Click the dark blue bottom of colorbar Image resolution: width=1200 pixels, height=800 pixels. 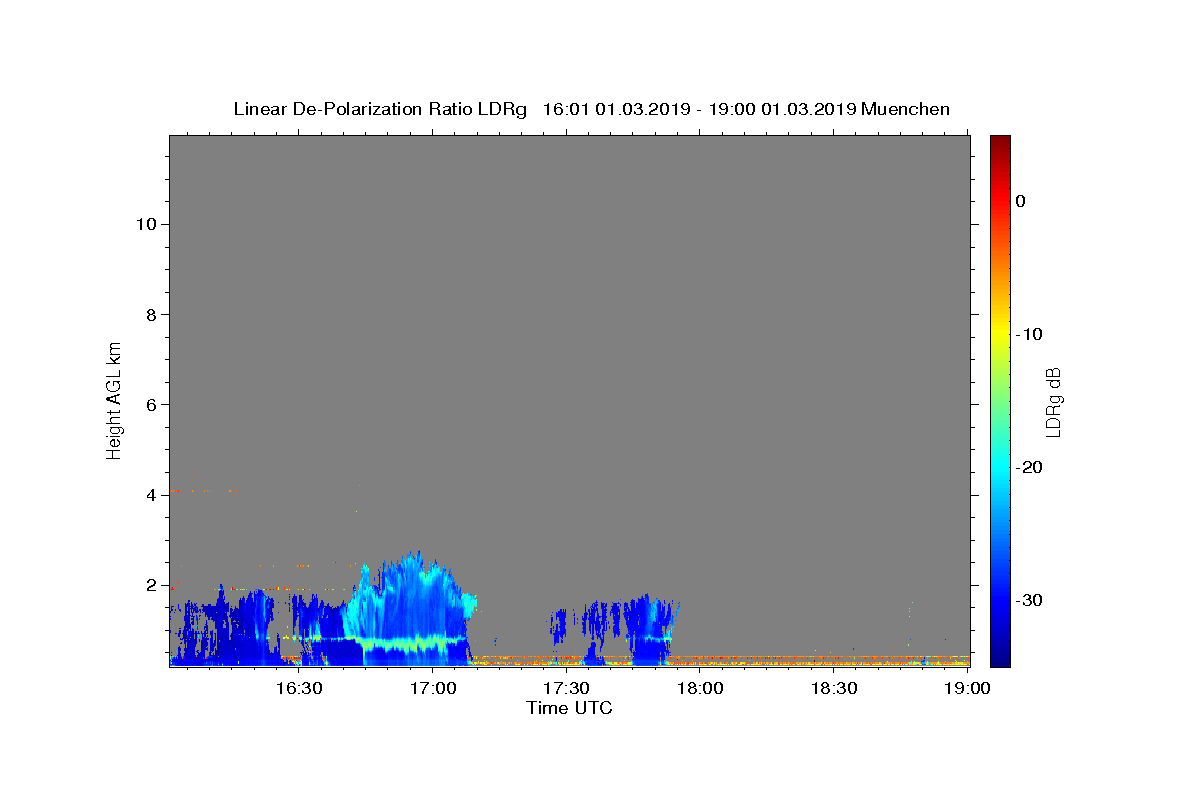click(x=1000, y=655)
